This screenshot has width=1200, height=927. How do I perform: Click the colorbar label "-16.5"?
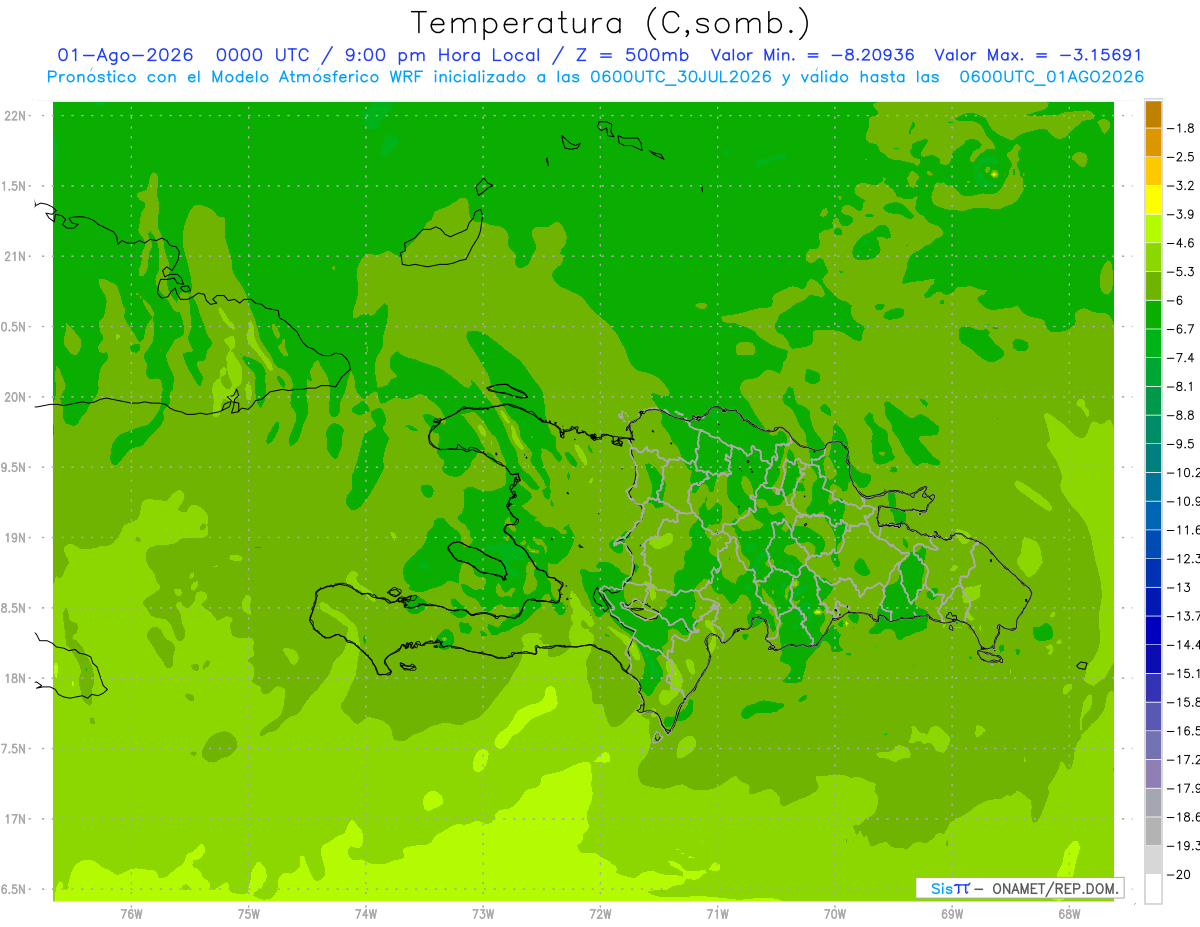pos(1183,731)
